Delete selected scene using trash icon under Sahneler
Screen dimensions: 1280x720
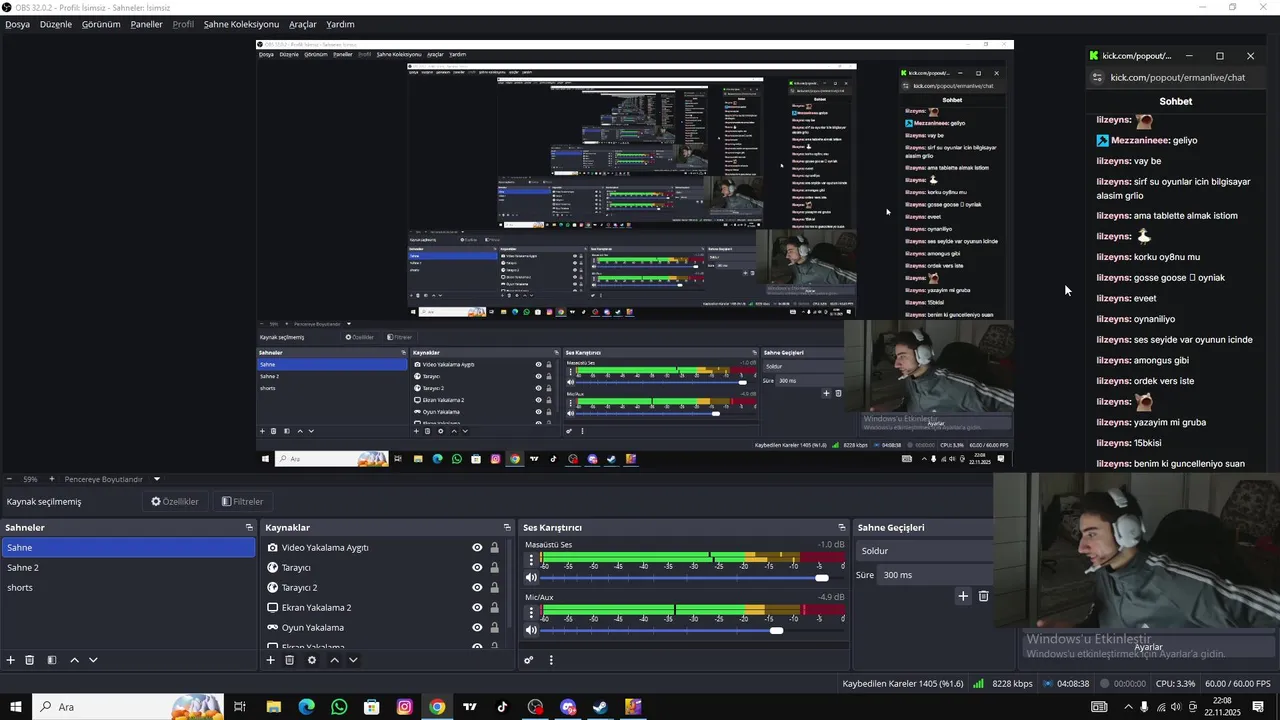30,660
